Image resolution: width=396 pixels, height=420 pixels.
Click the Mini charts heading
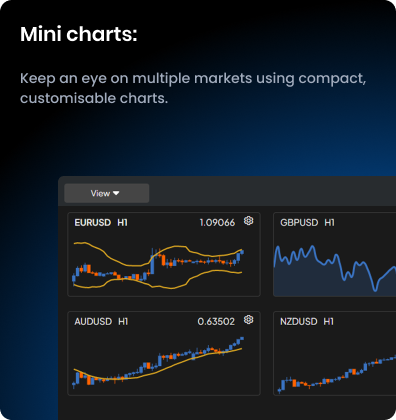79,34
